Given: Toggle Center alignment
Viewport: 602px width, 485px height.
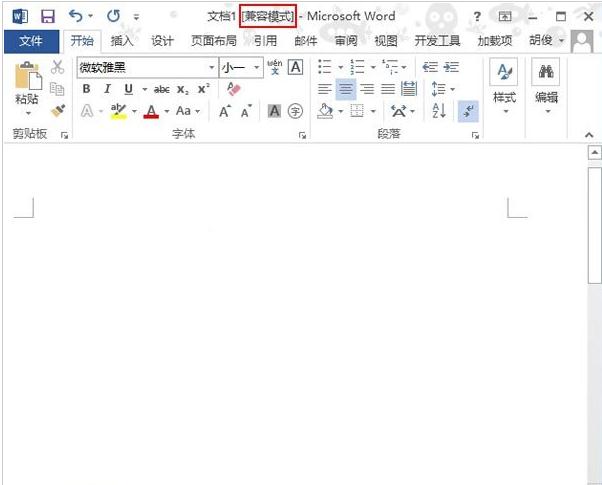Looking at the screenshot, I should 346,89.
